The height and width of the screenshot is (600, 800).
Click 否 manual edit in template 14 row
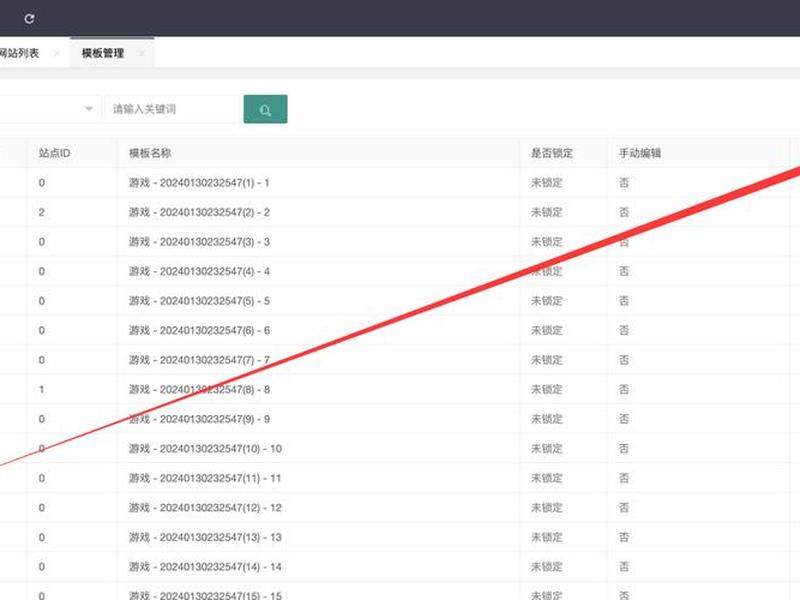point(624,567)
